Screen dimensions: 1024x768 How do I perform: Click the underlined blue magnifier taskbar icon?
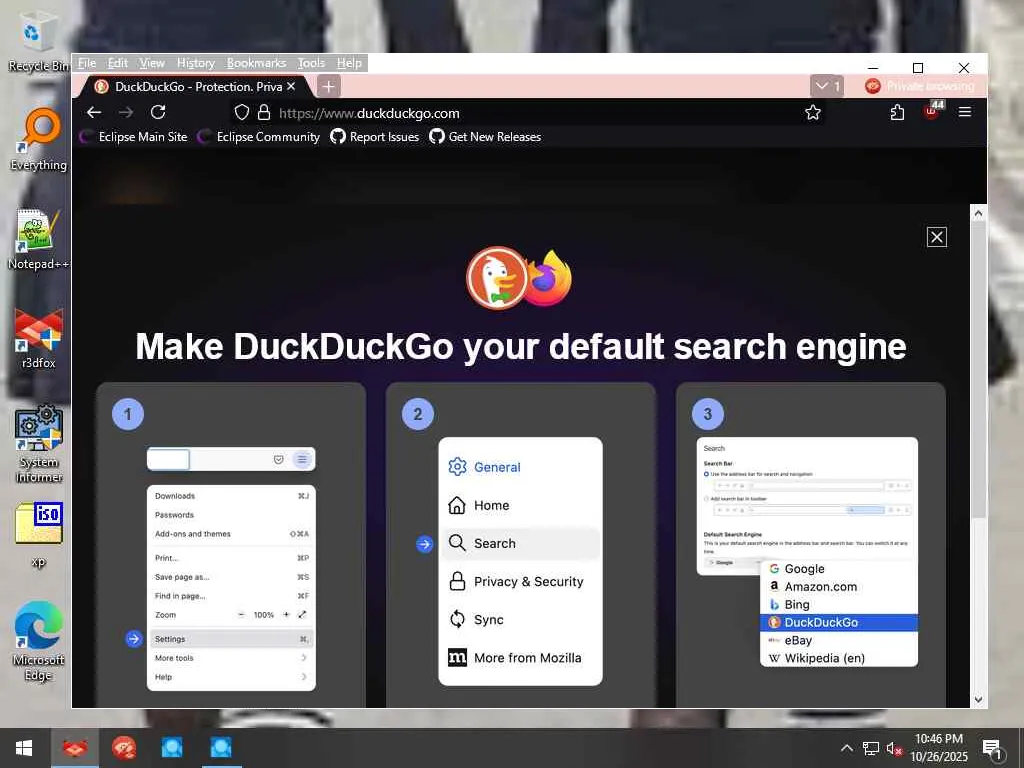(220, 748)
